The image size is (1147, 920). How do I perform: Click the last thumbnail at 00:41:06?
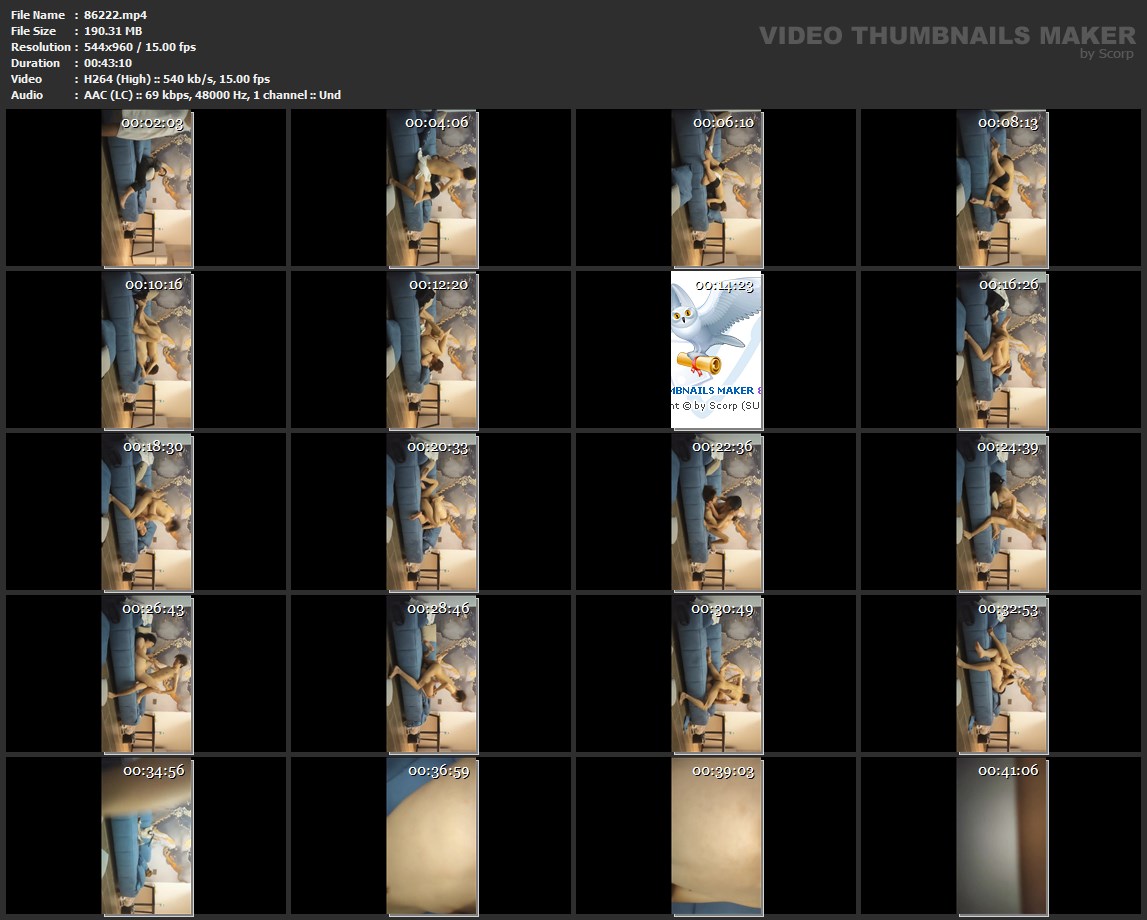[x=1002, y=836]
